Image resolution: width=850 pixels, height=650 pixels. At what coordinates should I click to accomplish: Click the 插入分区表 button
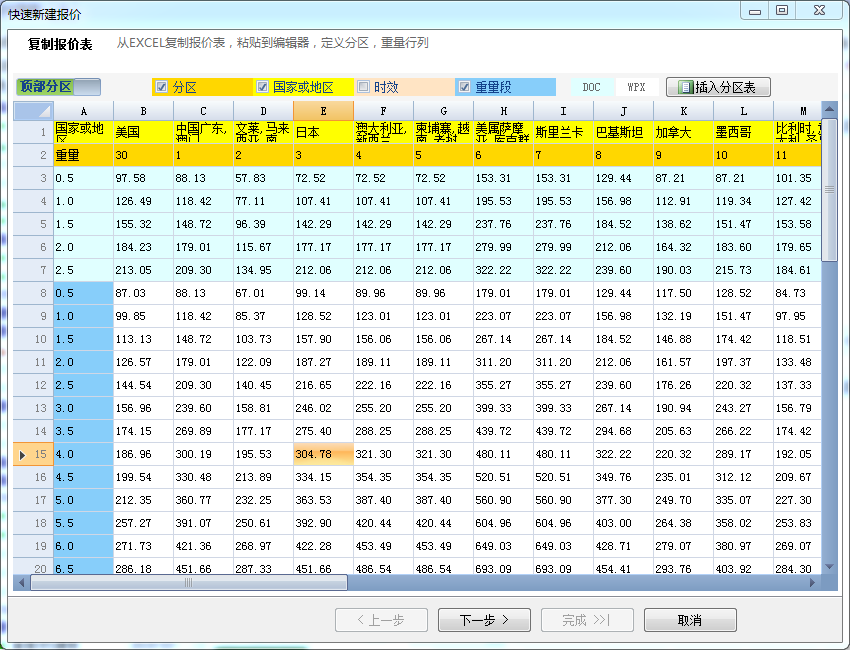pos(718,87)
